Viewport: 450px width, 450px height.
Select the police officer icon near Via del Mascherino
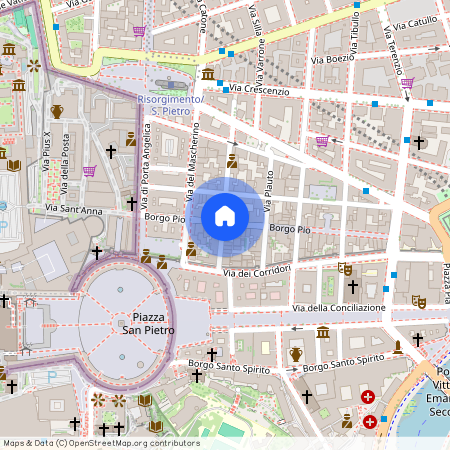pos(191,249)
